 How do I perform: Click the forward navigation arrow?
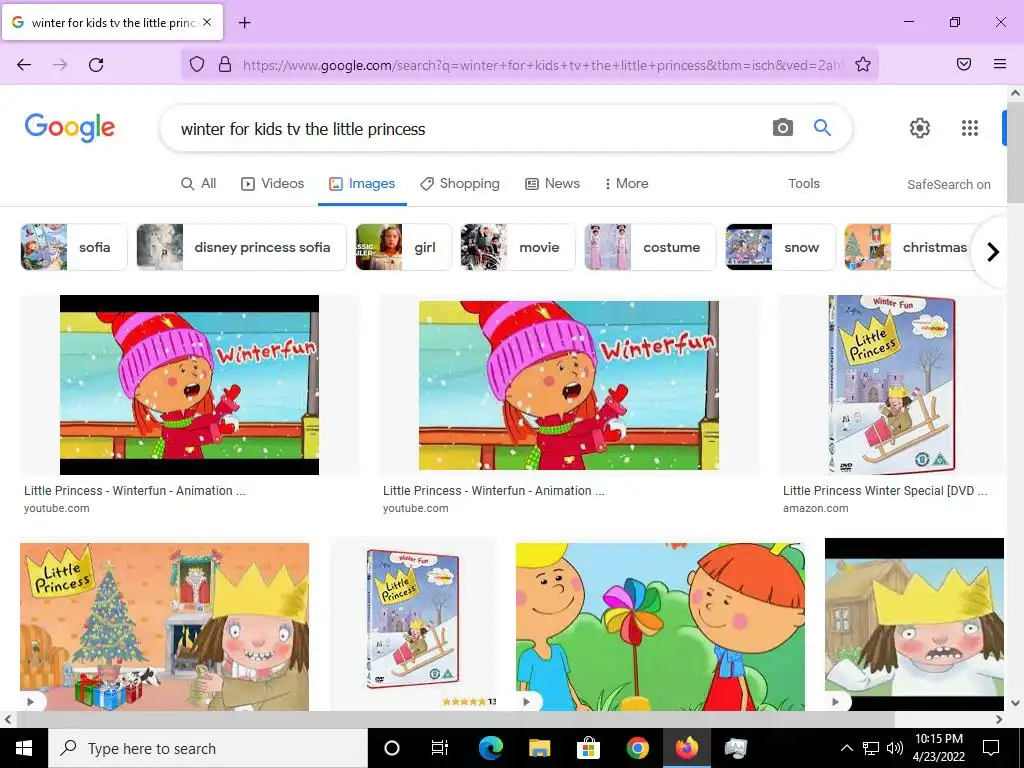[60, 64]
